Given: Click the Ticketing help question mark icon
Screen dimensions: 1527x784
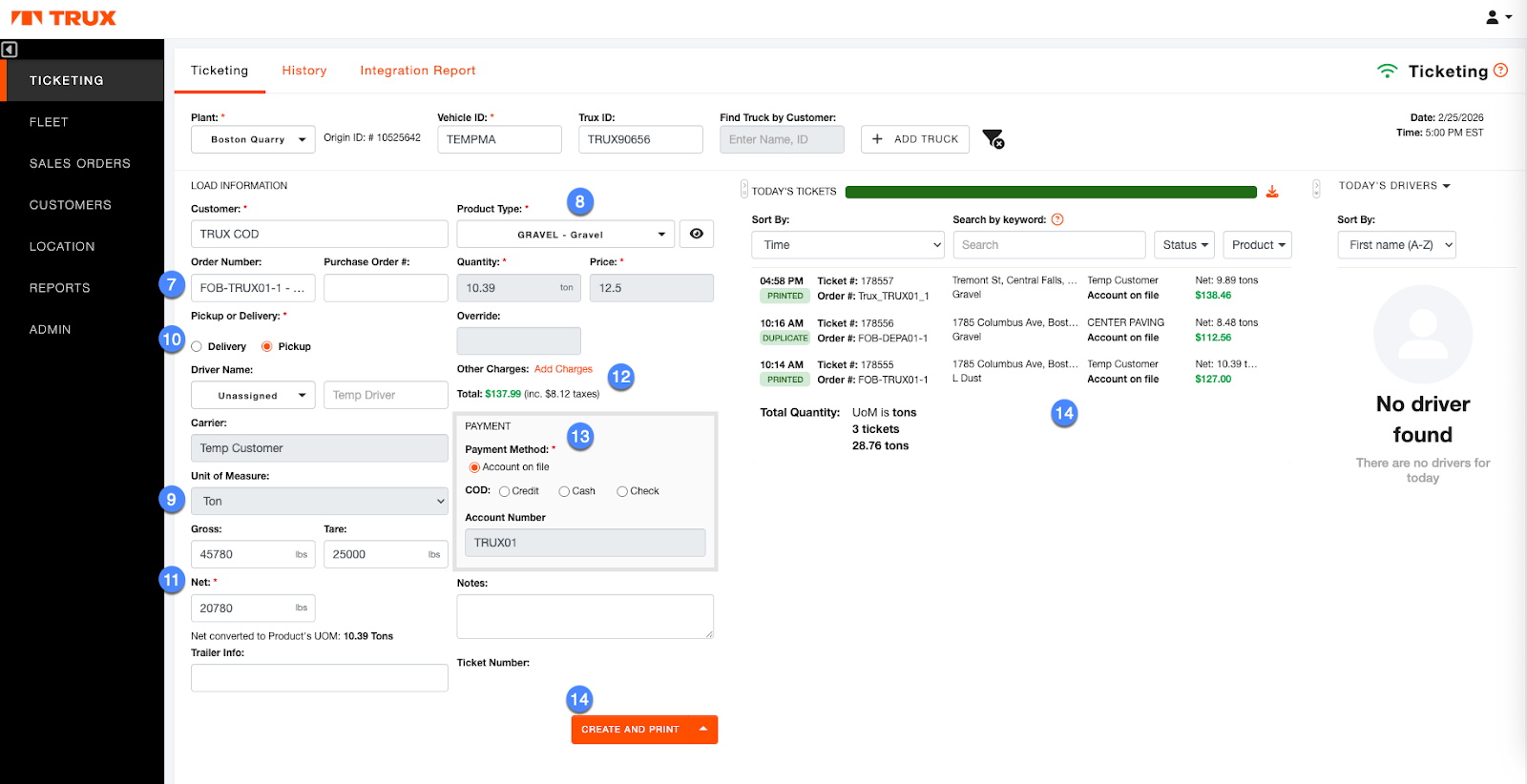Looking at the screenshot, I should [x=1501, y=71].
